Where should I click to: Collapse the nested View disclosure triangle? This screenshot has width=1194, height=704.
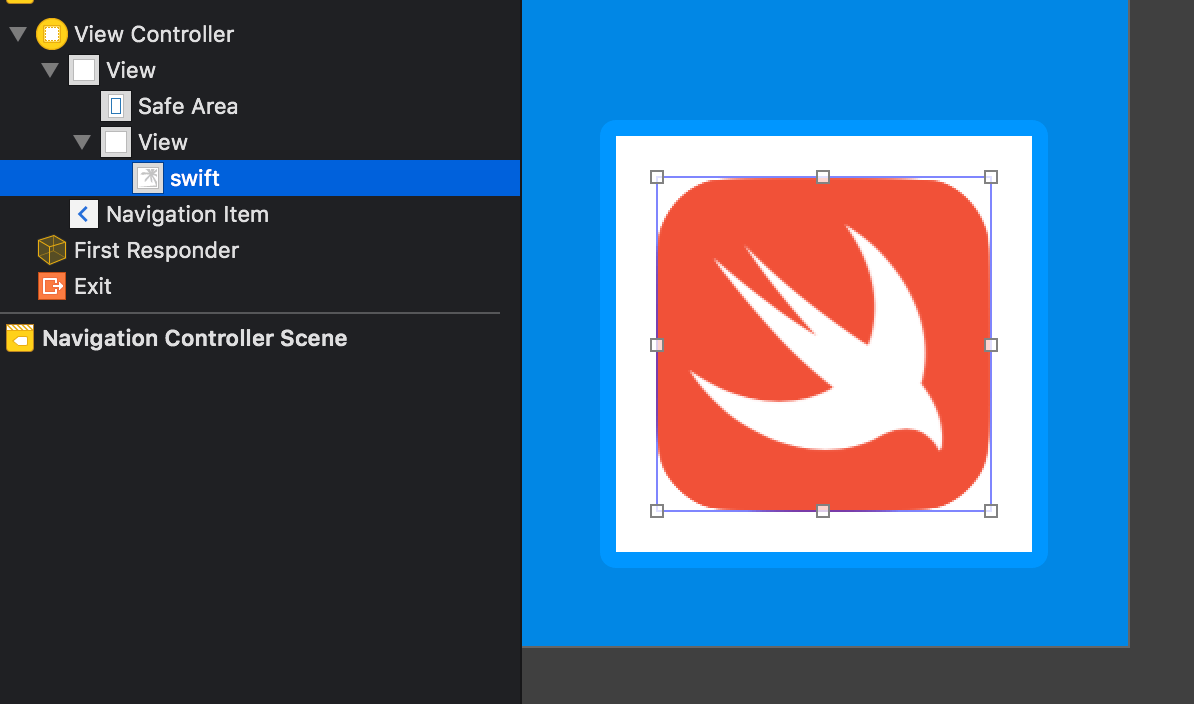tap(82, 142)
